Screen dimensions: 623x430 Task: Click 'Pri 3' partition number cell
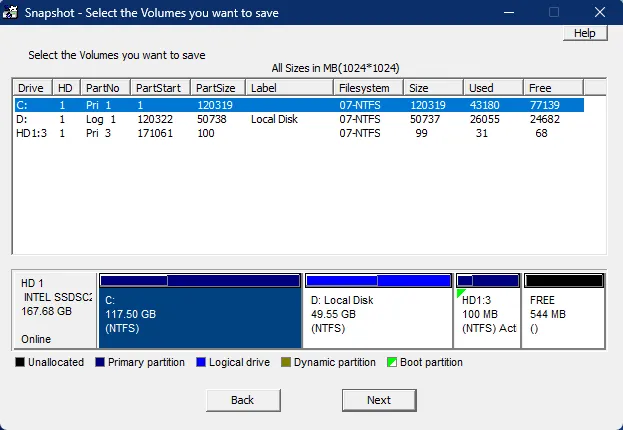click(x=99, y=133)
